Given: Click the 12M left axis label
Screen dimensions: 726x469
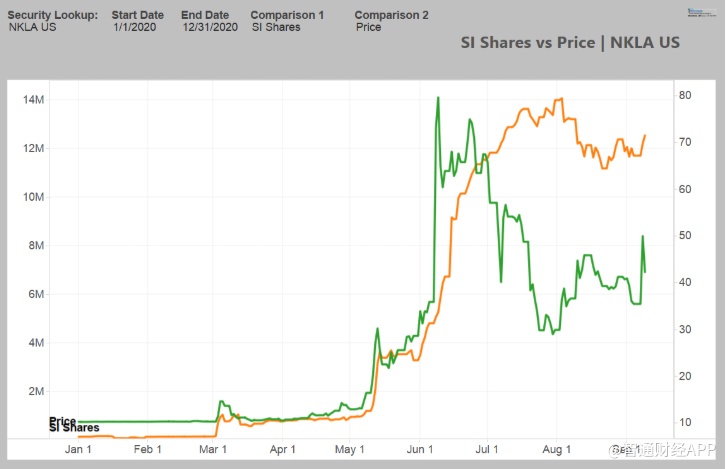Looking at the screenshot, I should pos(33,148).
